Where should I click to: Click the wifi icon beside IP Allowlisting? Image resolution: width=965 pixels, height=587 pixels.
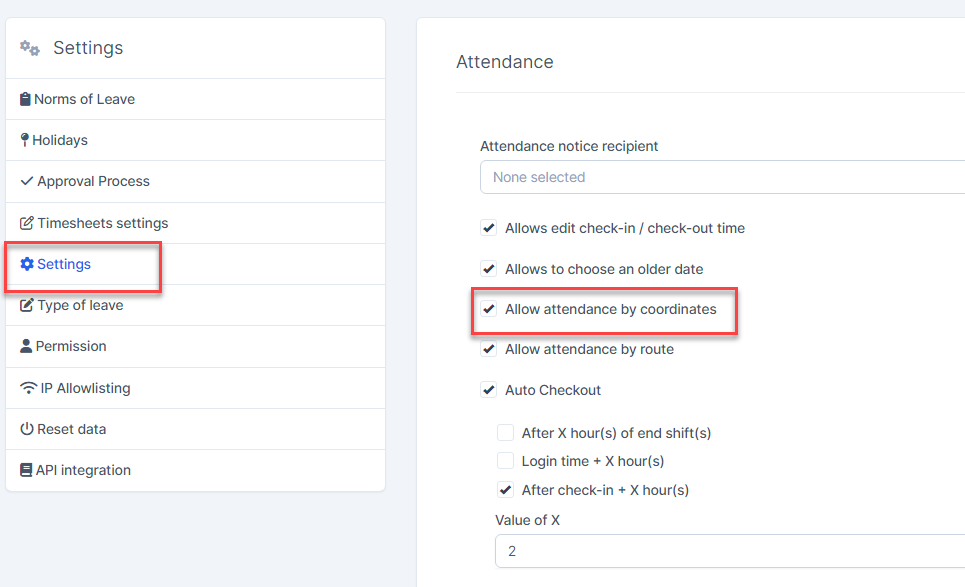click(x=29, y=388)
